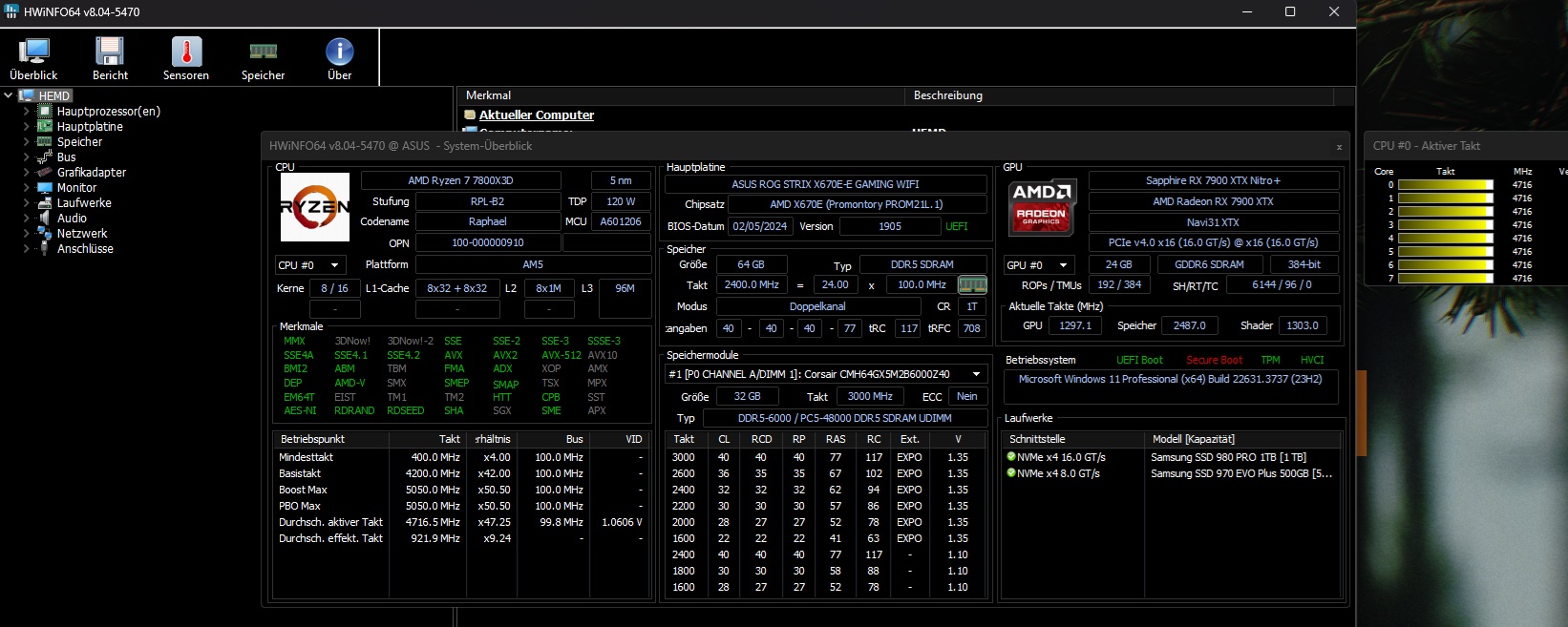Image resolution: width=1568 pixels, height=627 pixels.
Task: Click the Modell [Kapazität] column header
Action: (x=1242, y=440)
